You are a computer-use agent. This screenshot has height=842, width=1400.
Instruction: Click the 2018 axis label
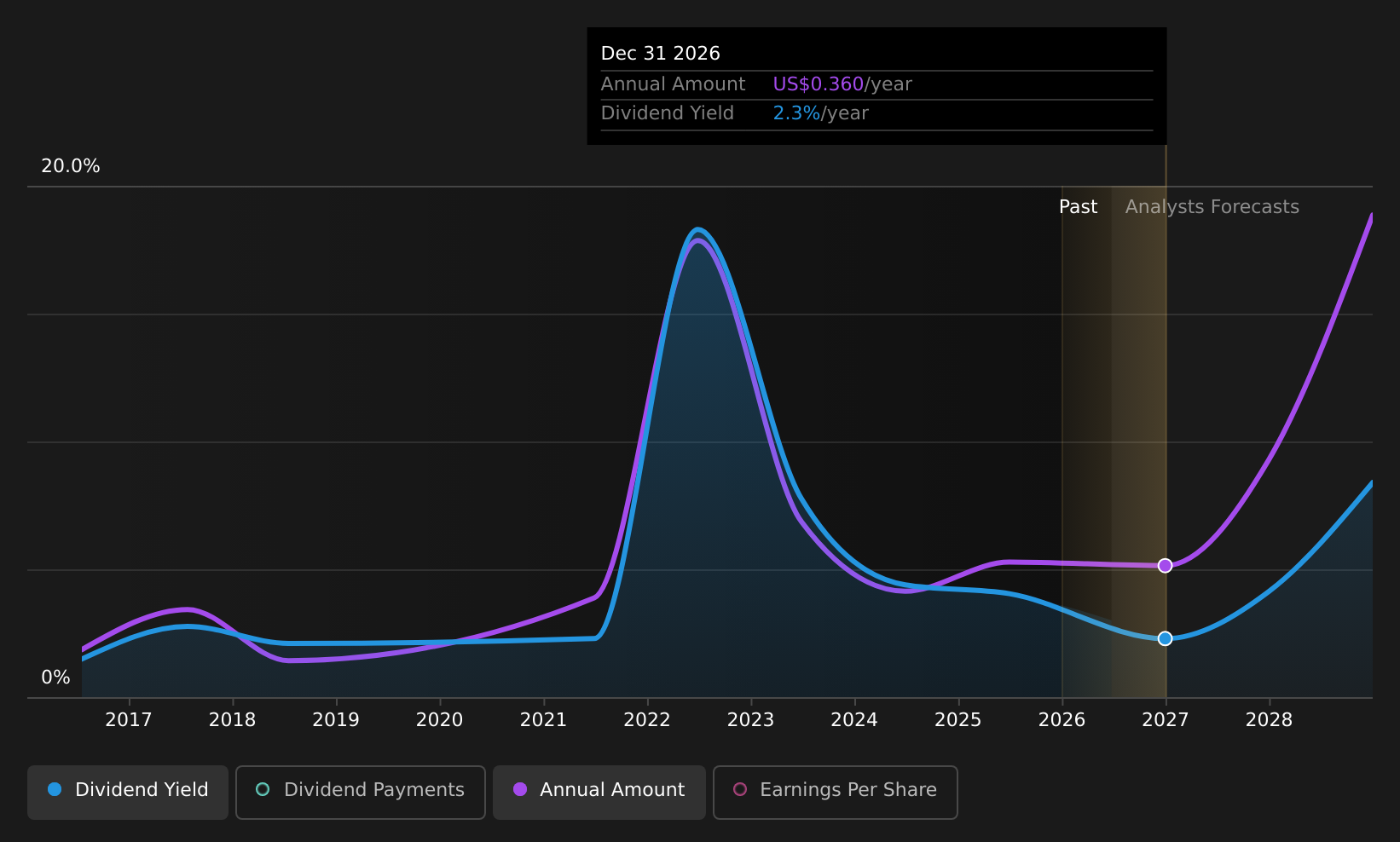pyautogui.click(x=232, y=720)
